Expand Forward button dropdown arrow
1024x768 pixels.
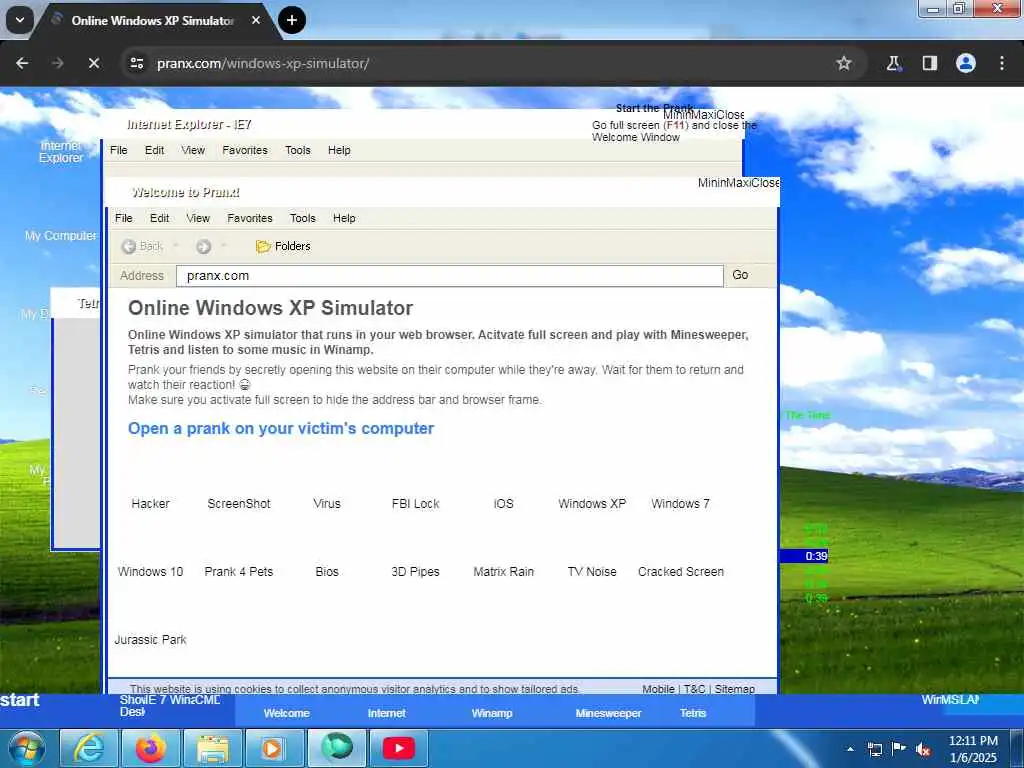click(x=223, y=246)
